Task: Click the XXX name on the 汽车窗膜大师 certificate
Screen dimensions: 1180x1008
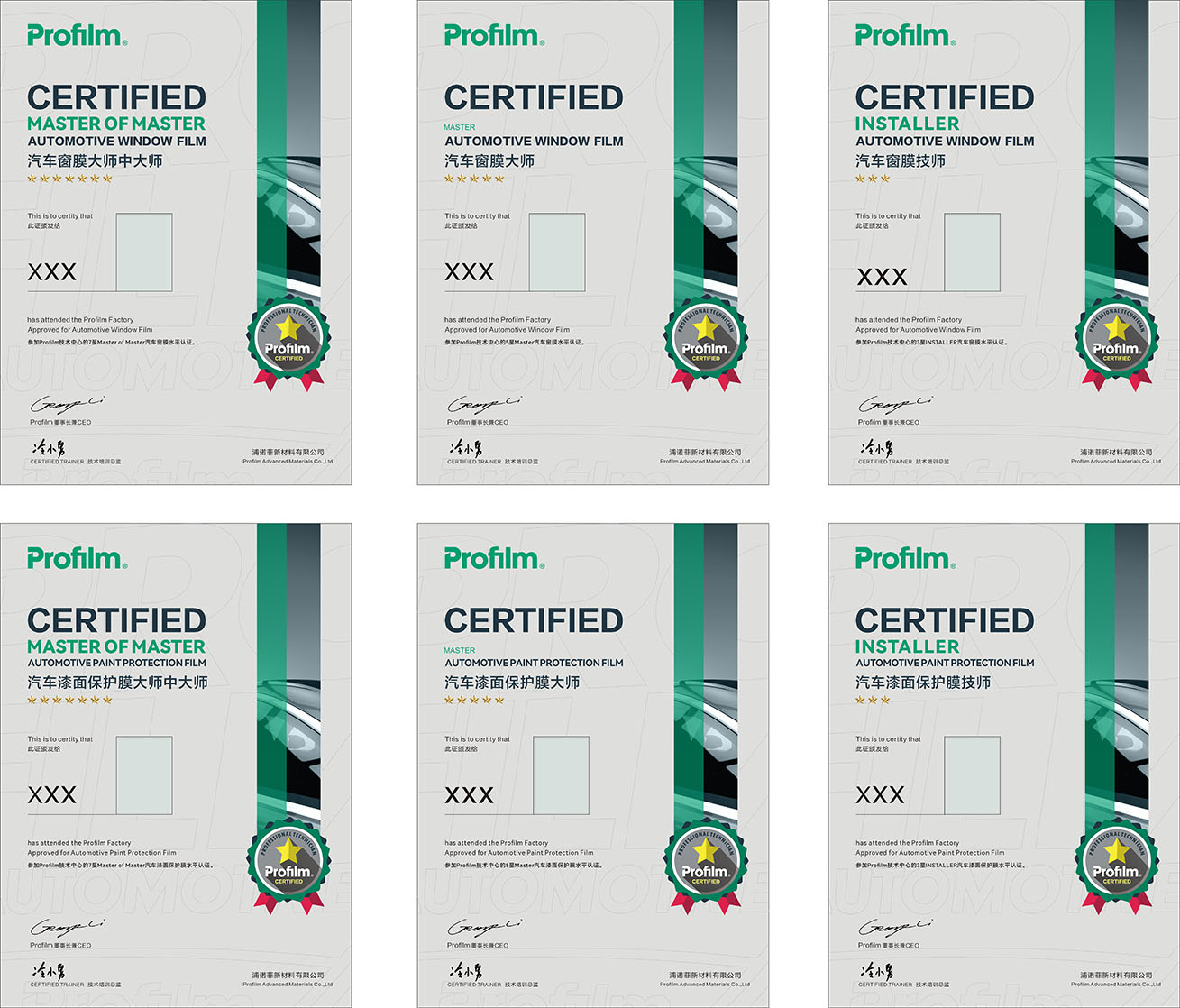Action: click(x=470, y=271)
